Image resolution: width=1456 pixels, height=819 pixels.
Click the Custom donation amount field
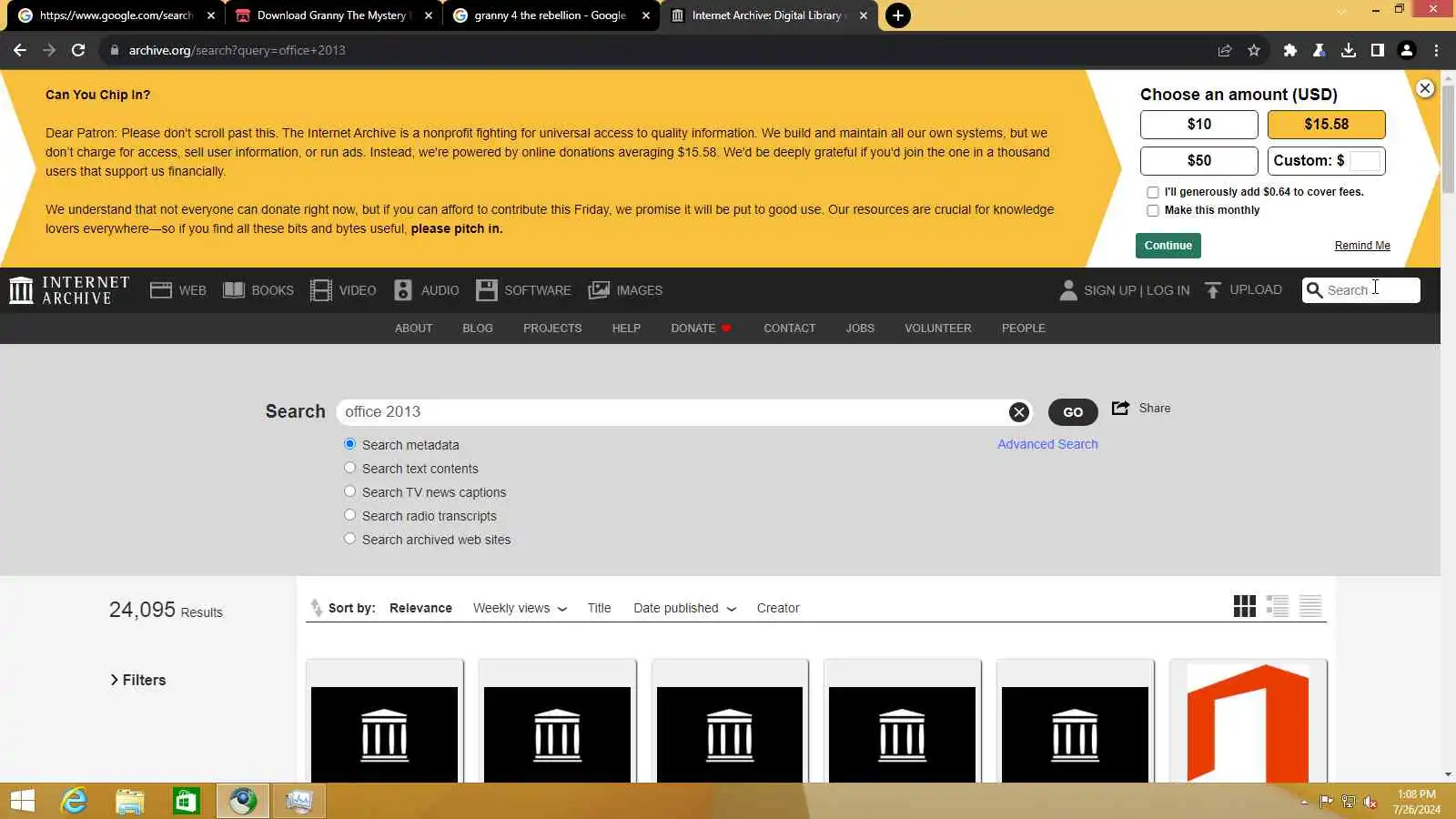(x=1365, y=161)
